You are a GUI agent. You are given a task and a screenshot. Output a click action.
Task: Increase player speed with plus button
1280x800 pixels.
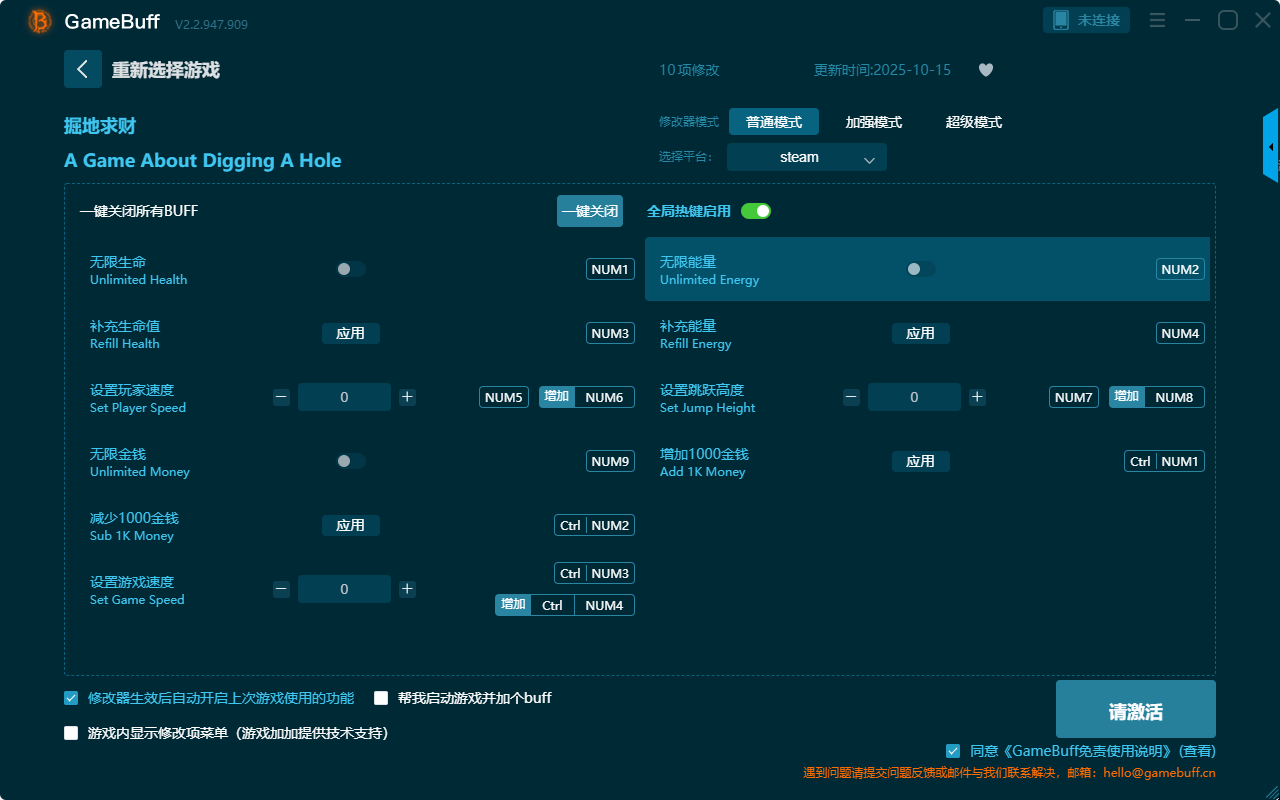407,397
